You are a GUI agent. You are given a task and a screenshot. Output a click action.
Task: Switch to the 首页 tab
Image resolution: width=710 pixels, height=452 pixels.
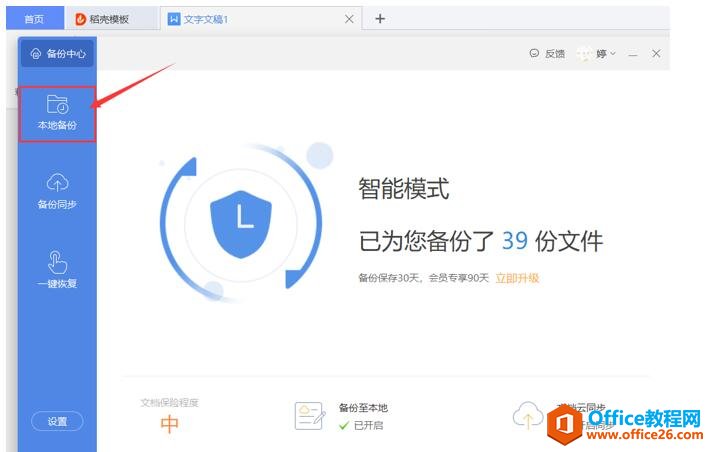click(34, 19)
